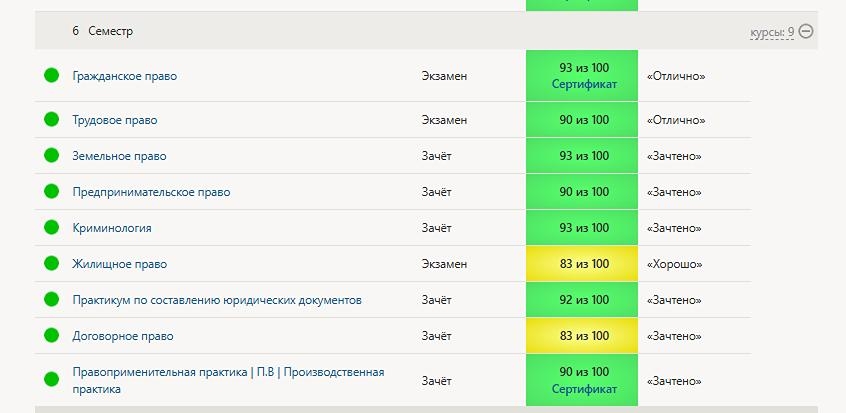Click green status dot beside Предпринимательское право
The image size is (846, 413).
(52, 192)
